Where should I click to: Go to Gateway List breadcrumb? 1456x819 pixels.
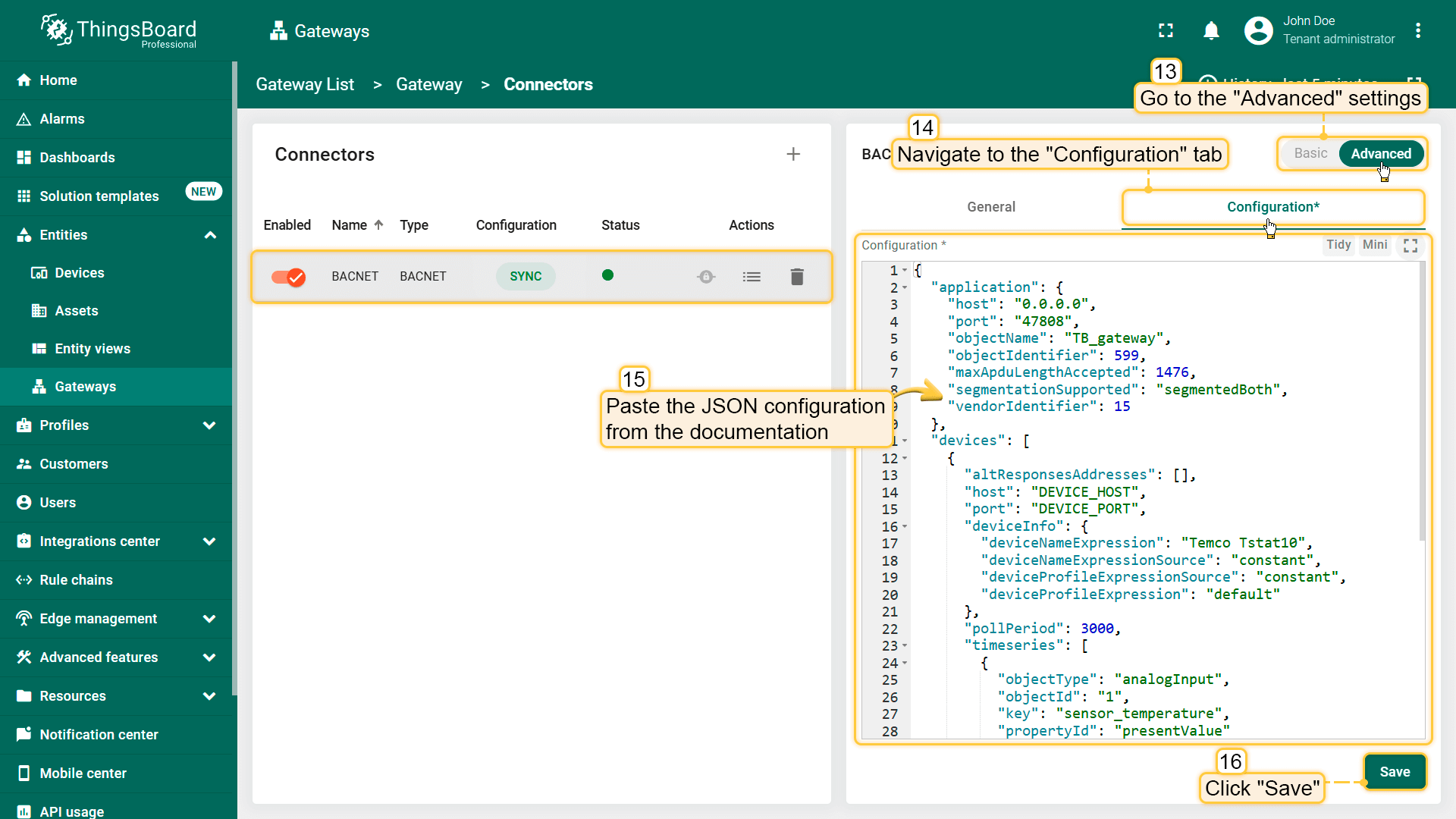[305, 85]
